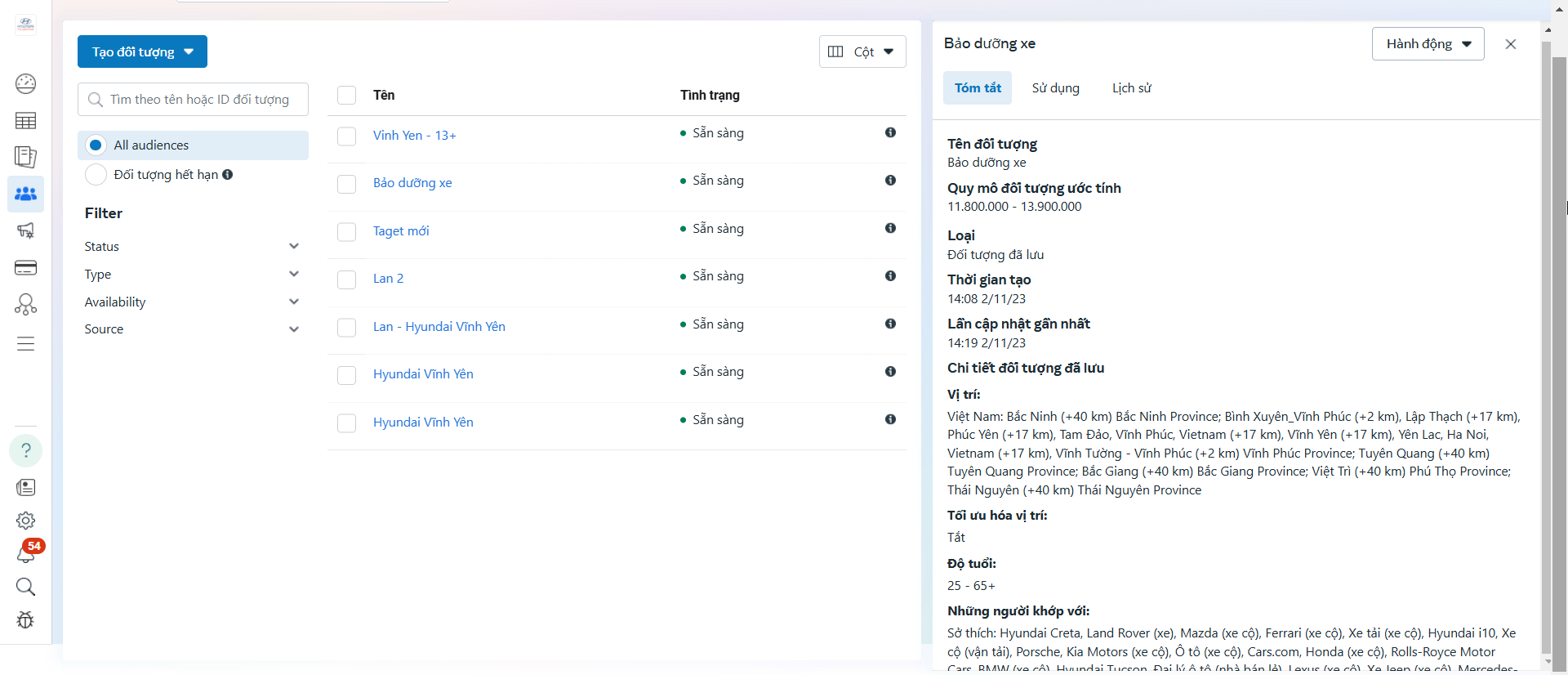
Task: Click the audience name or ID search field
Action: pyautogui.click(x=199, y=100)
